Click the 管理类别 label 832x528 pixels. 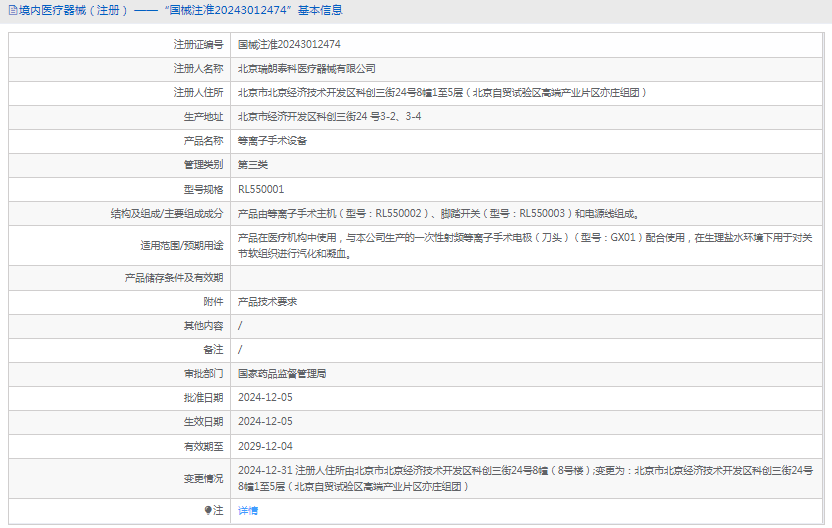pos(204,165)
